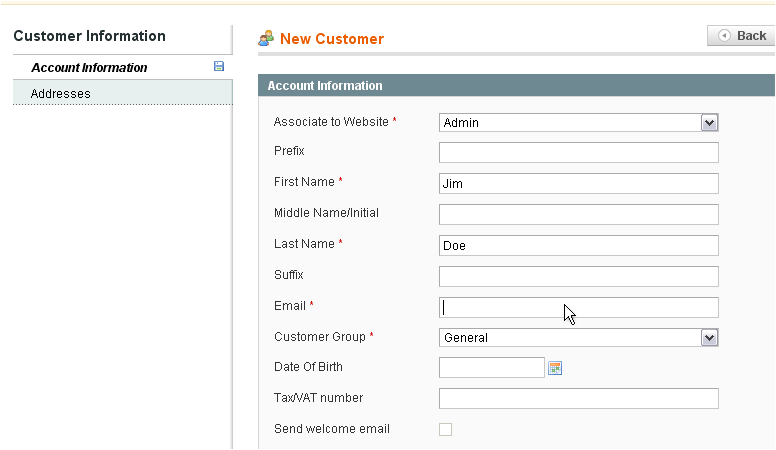Click the save disk icon beside Account Information
Image resolution: width=776 pixels, height=450 pixels.
219,66
